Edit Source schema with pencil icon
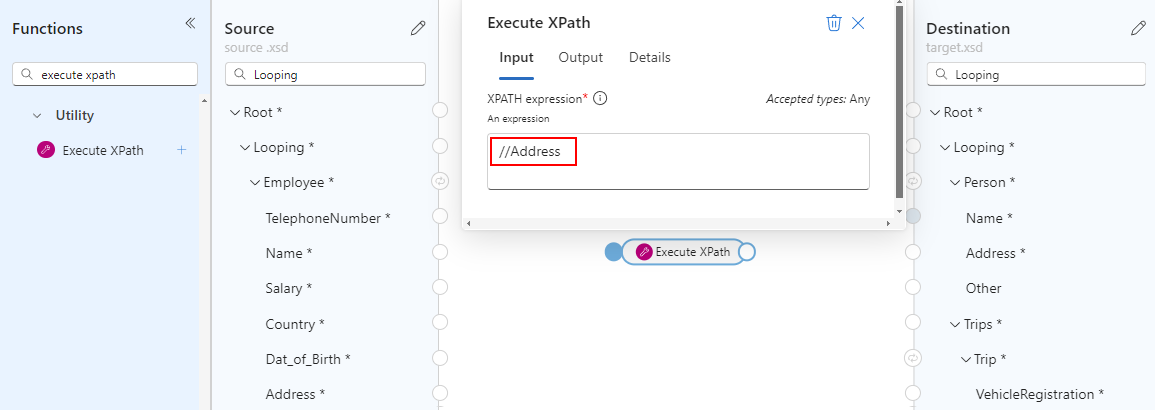Image resolution: width=1160 pixels, height=410 pixels. click(418, 29)
